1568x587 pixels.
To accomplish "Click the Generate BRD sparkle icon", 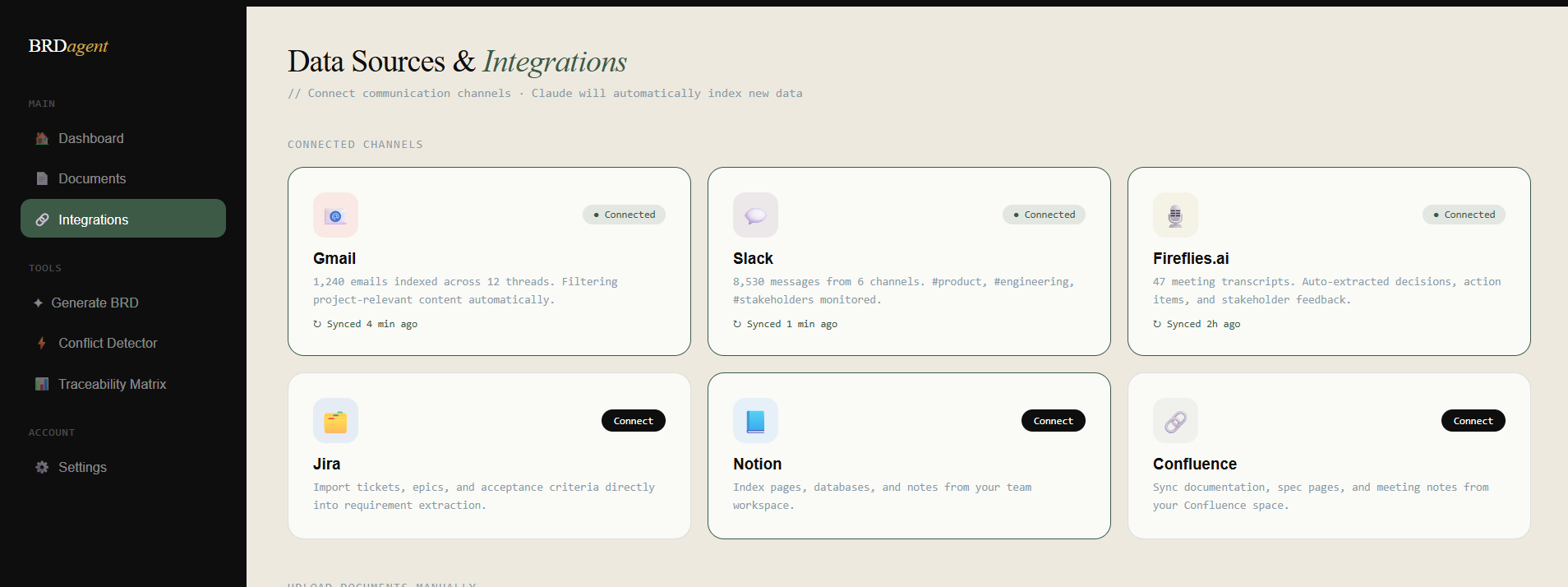I will point(38,303).
